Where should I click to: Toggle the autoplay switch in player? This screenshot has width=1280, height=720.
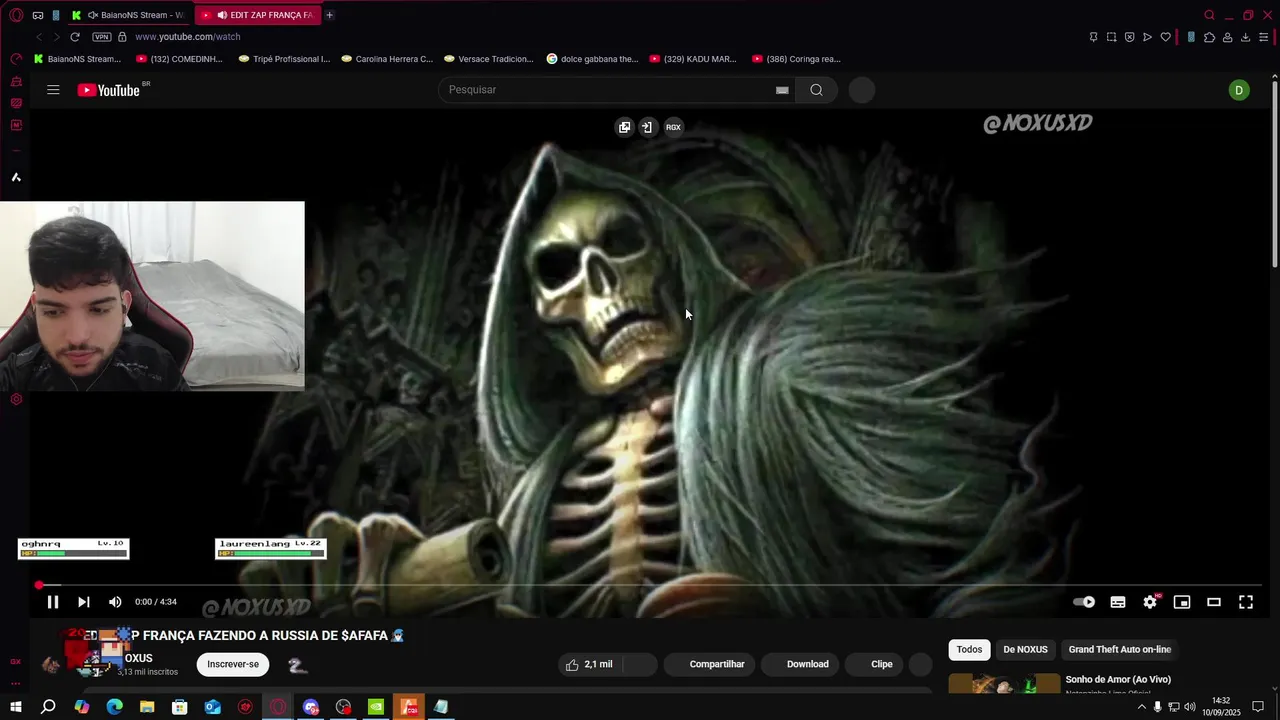pyautogui.click(x=1084, y=602)
